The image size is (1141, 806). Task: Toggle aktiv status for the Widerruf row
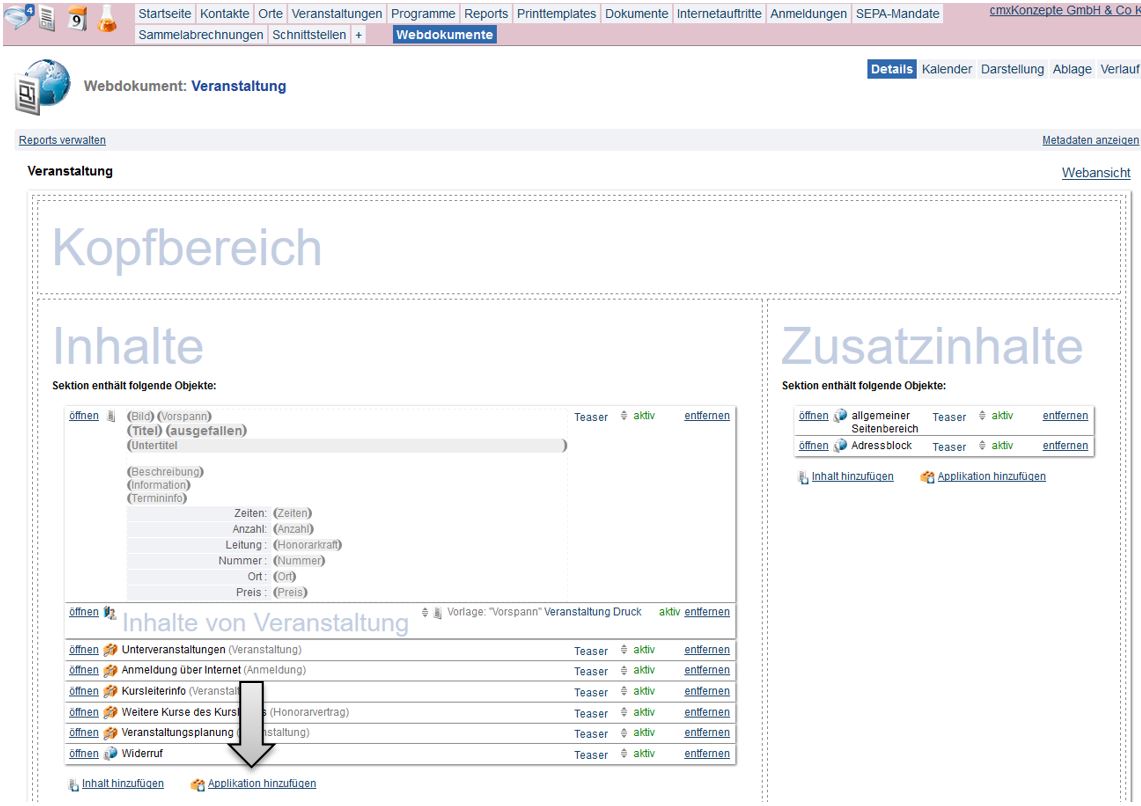point(643,754)
